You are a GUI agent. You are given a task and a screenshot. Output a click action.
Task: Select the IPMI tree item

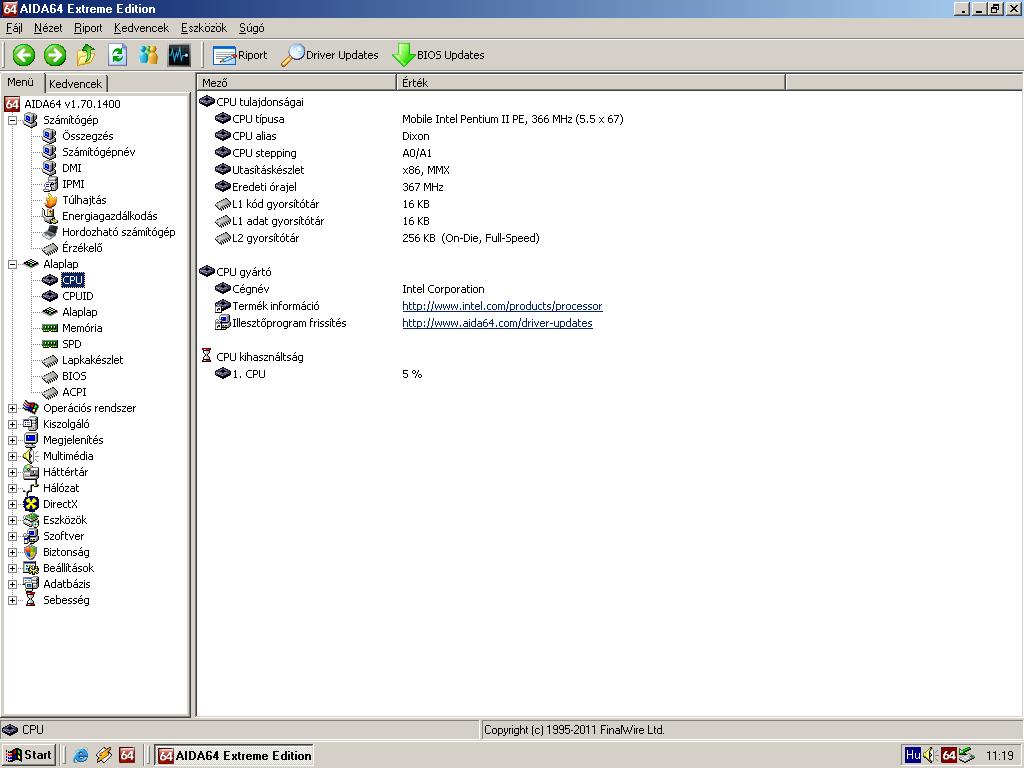pos(73,184)
